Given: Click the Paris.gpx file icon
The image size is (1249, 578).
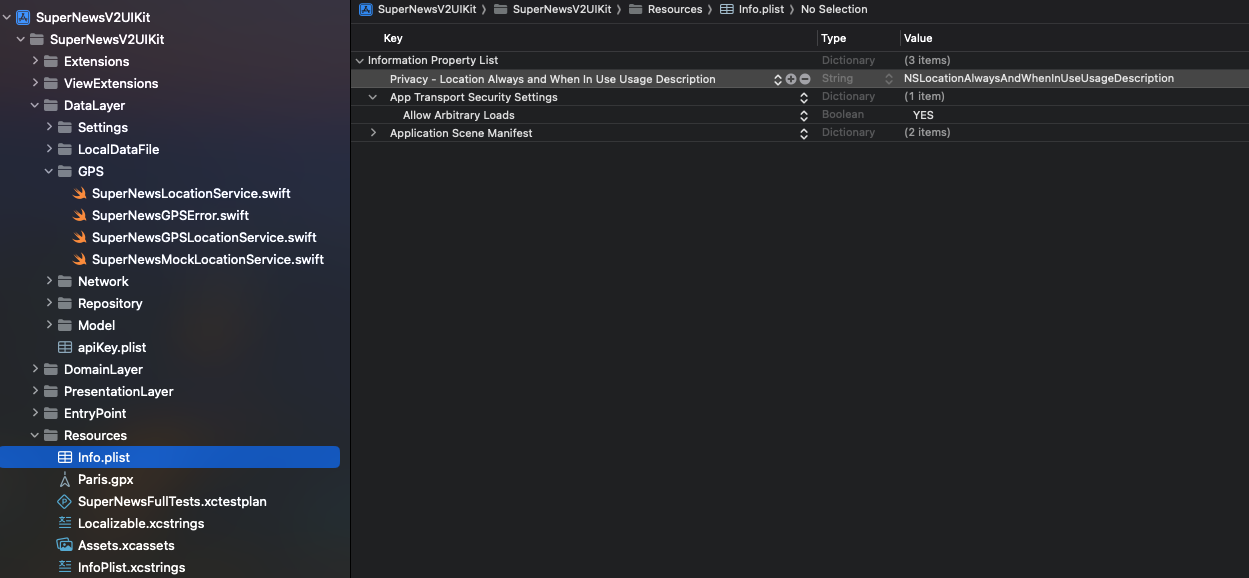Looking at the screenshot, I should (65, 479).
